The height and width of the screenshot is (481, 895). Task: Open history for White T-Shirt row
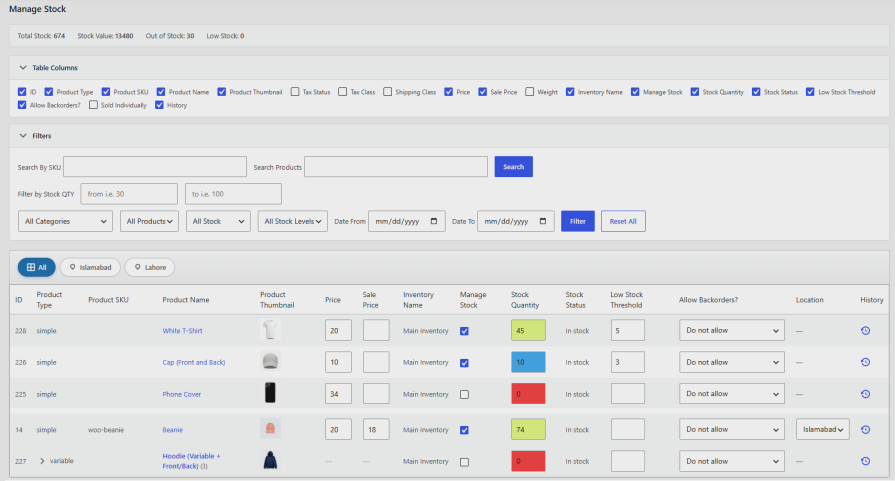[865, 330]
